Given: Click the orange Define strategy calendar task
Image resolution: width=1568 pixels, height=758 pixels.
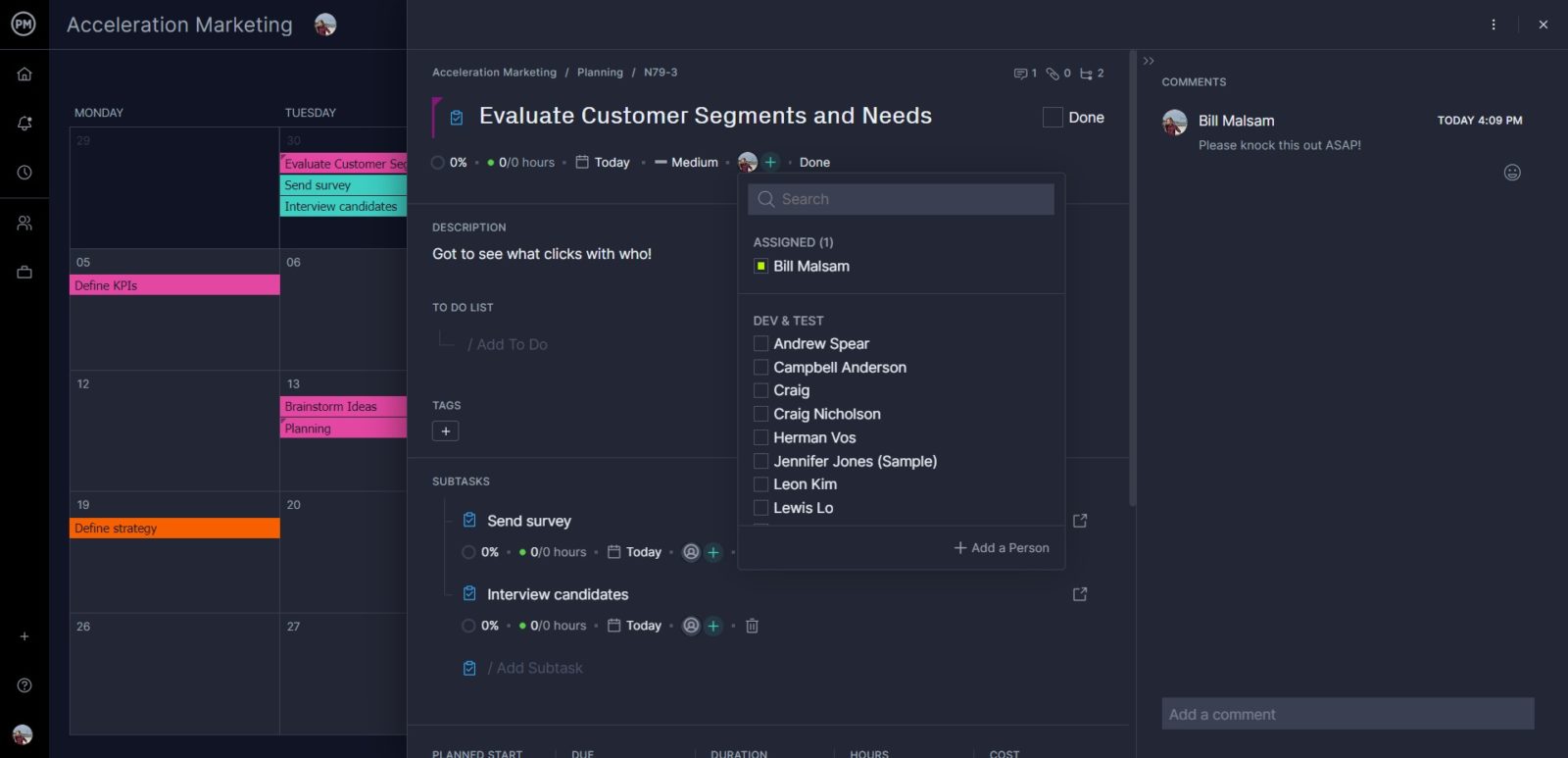Looking at the screenshot, I should point(174,529).
